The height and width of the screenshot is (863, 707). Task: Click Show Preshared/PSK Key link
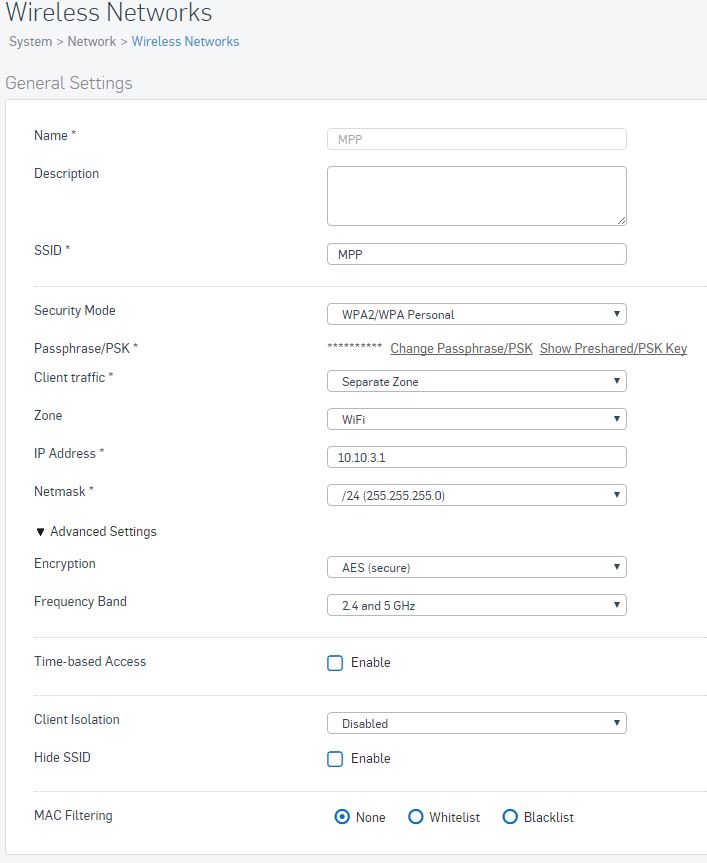(x=613, y=348)
